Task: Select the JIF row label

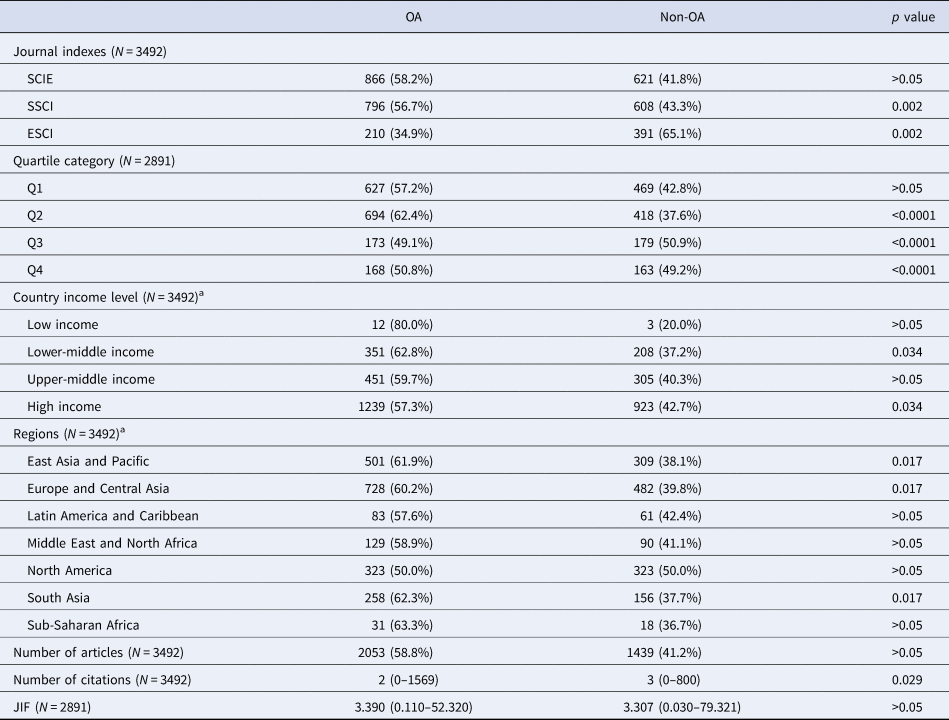Action: pos(54,708)
